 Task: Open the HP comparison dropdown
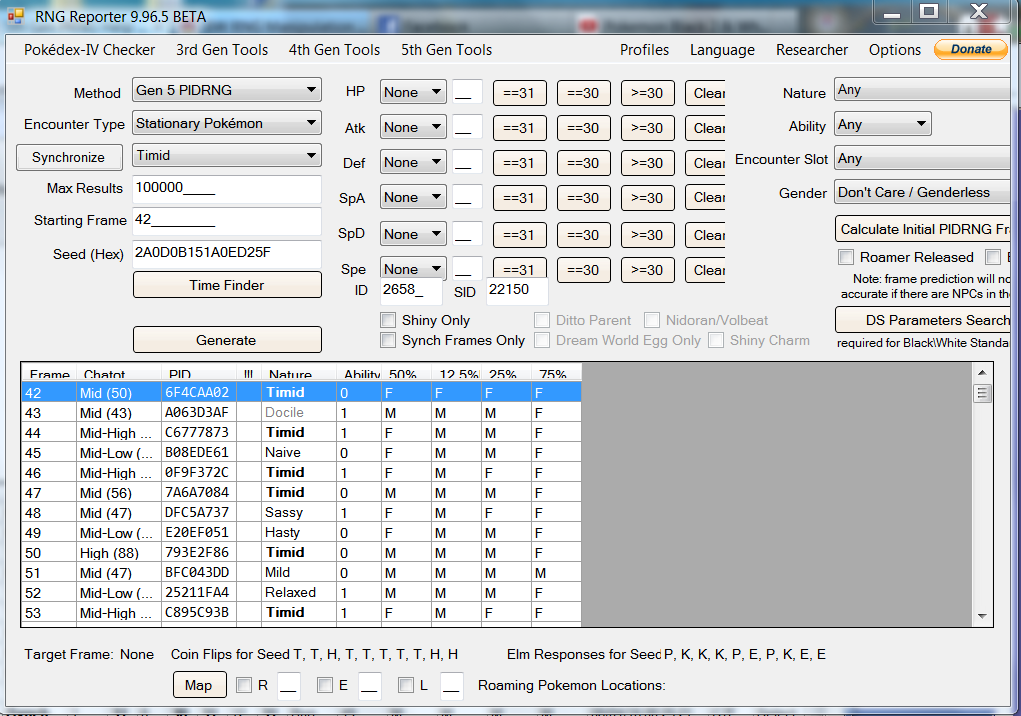(x=413, y=92)
